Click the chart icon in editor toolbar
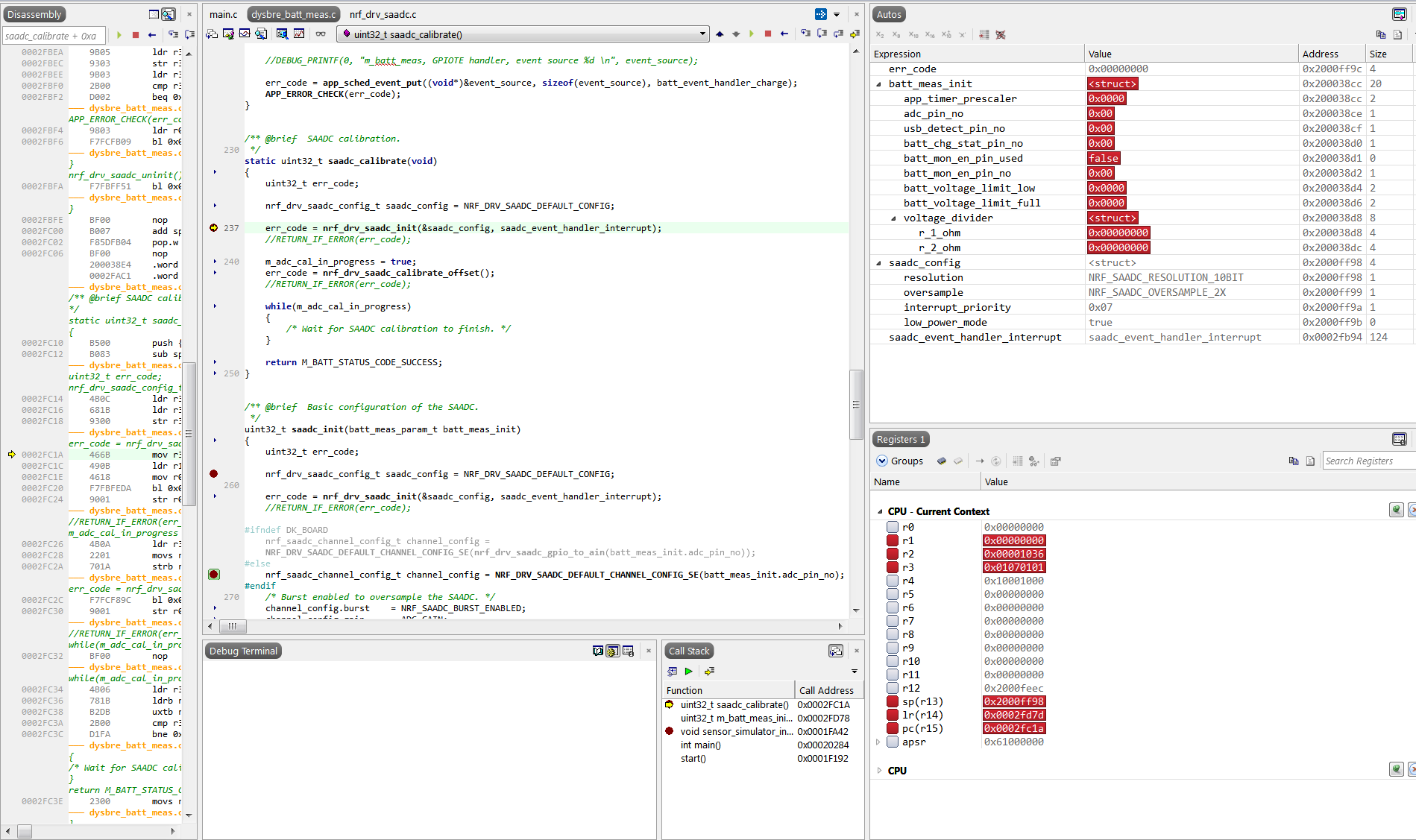This screenshot has width=1416, height=840. [299, 34]
